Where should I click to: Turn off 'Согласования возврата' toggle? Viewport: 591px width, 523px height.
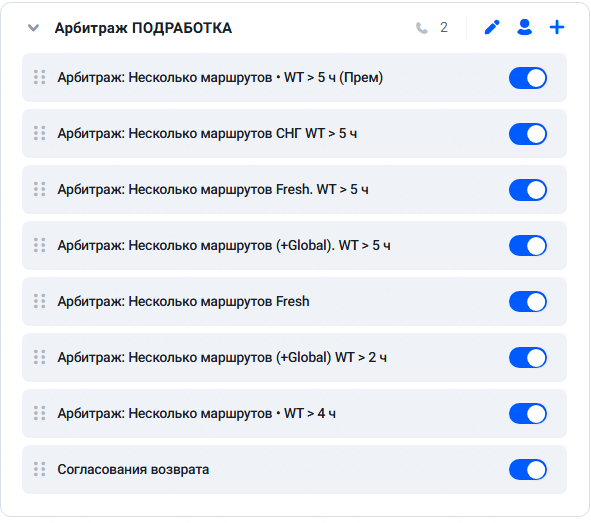(528, 469)
